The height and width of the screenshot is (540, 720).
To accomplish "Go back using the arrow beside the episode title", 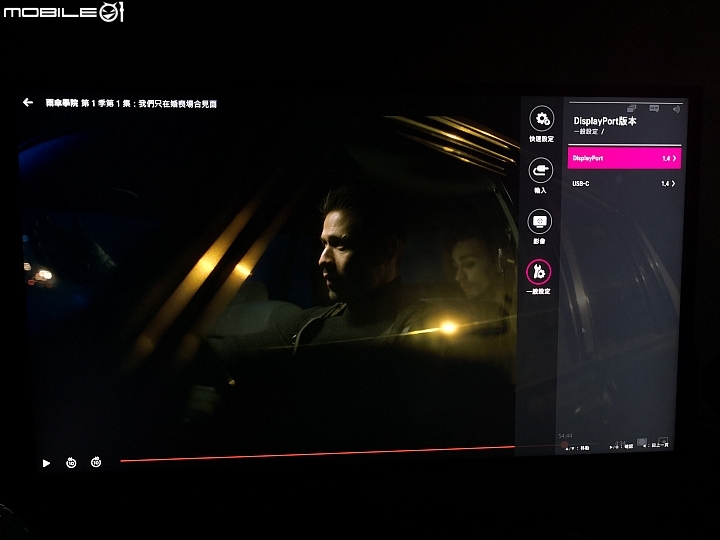I will click(28, 102).
